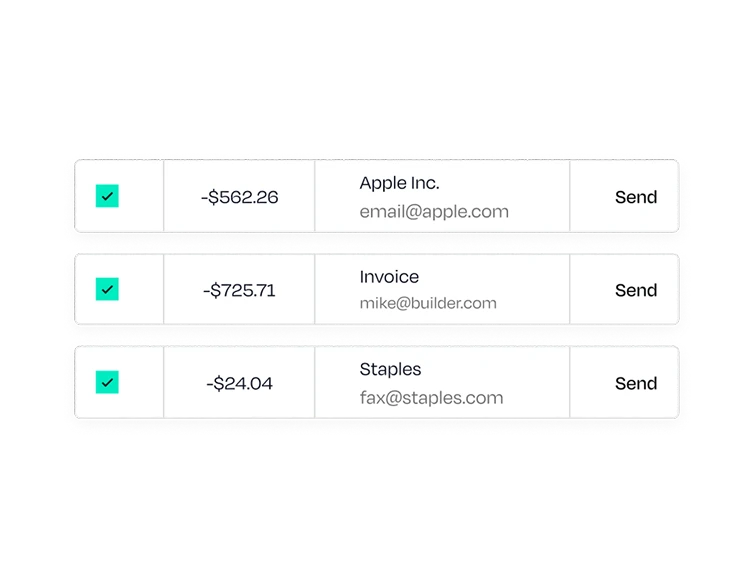This screenshot has height=588, width=752.
Task: Click the email@apple.com address
Action: click(434, 211)
